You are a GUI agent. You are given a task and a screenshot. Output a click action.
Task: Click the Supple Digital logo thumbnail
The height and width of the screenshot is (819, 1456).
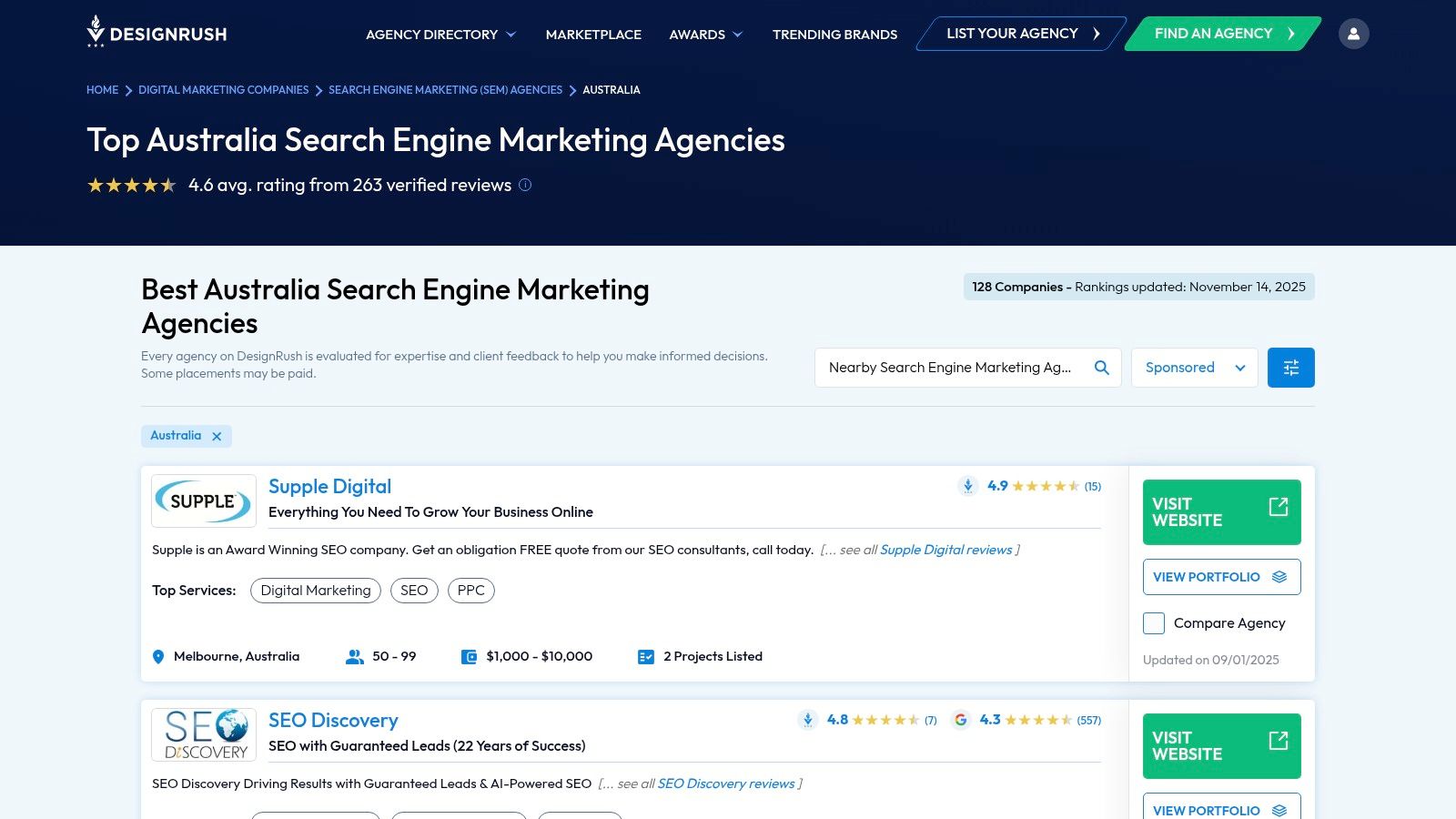point(204,500)
